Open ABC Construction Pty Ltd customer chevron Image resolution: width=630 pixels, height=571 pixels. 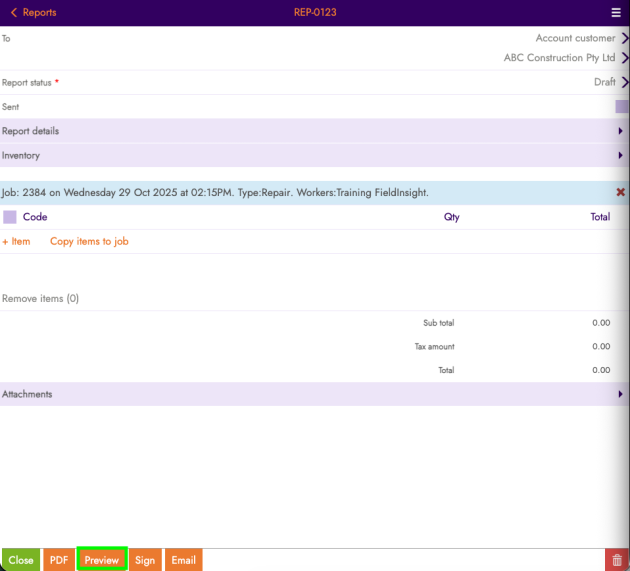click(624, 58)
